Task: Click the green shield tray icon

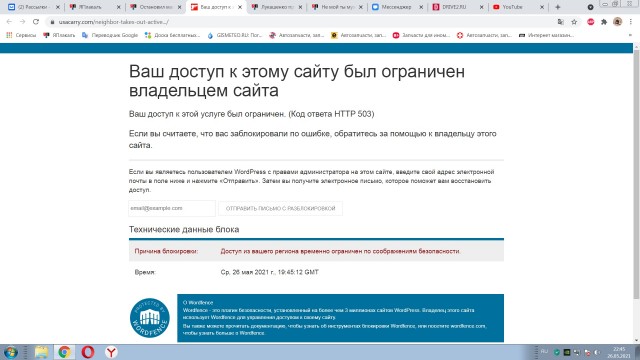Action: pos(556,352)
